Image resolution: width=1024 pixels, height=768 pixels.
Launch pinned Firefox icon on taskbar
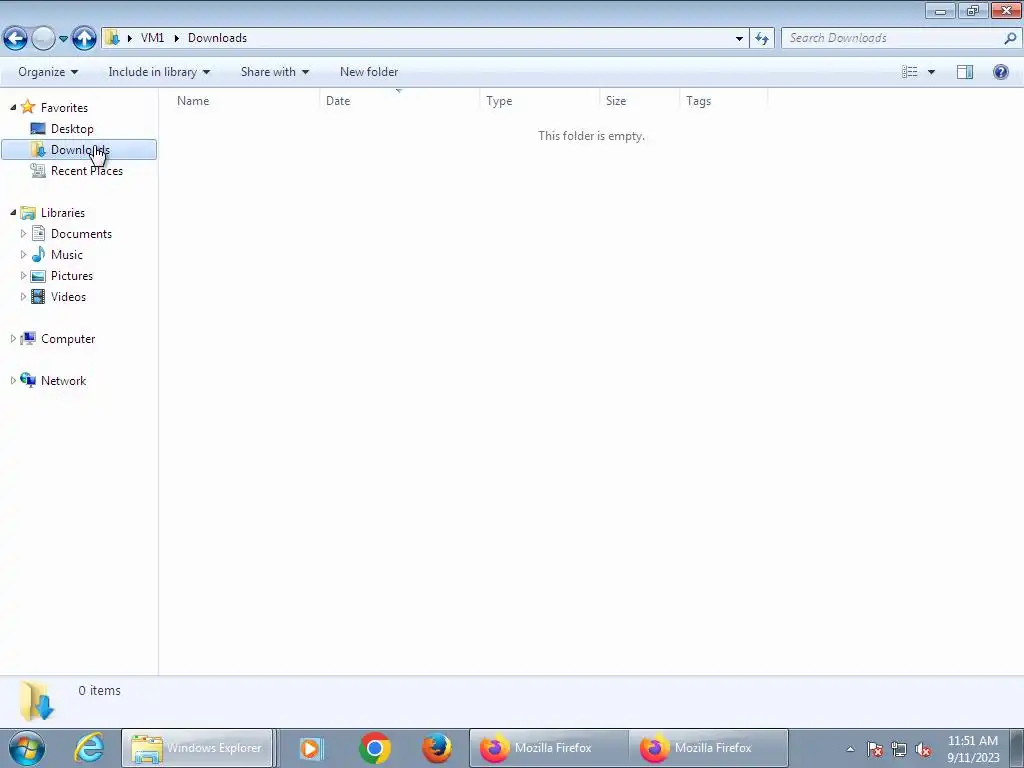[x=436, y=748]
